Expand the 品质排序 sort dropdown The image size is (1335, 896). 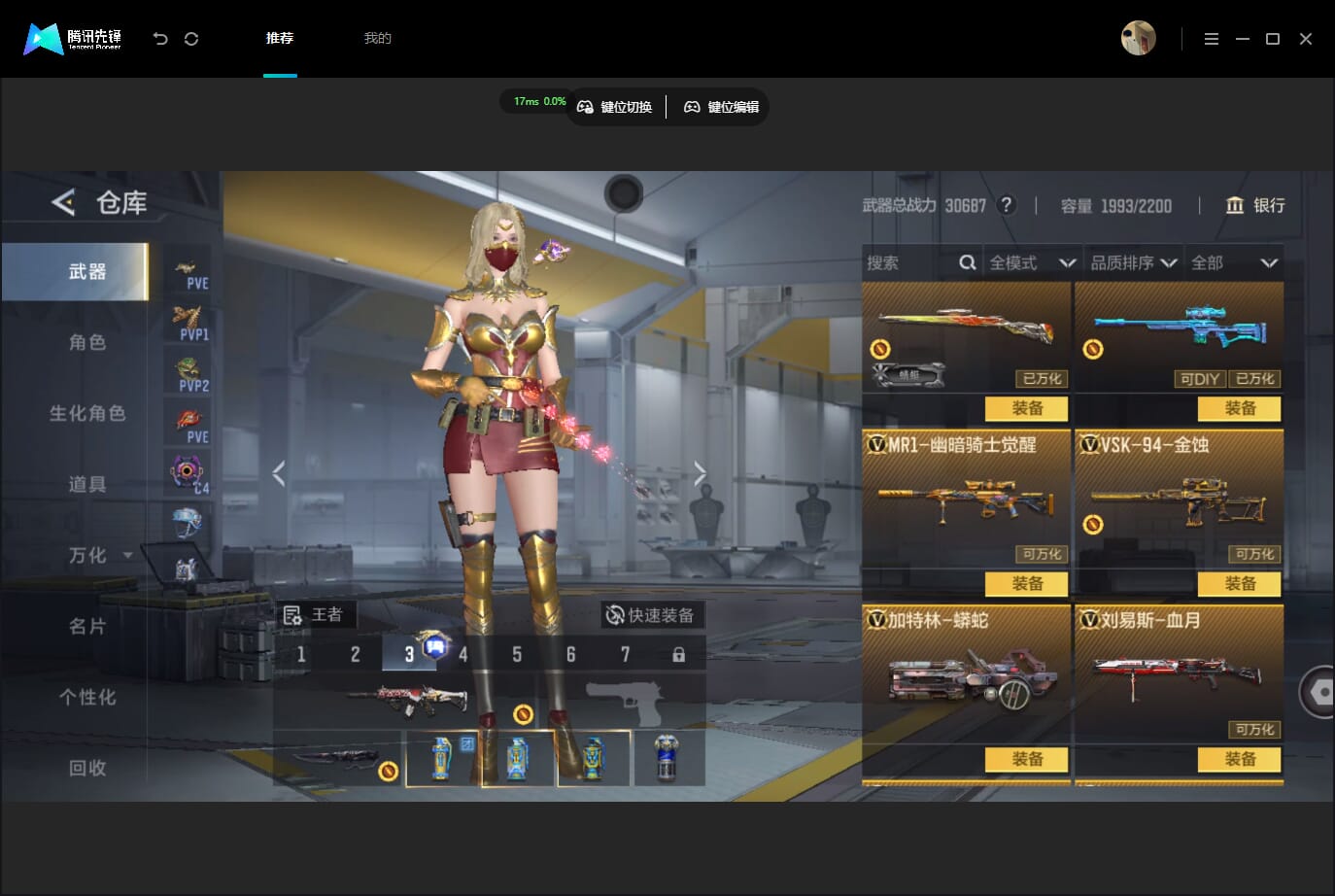pyautogui.click(x=1134, y=262)
